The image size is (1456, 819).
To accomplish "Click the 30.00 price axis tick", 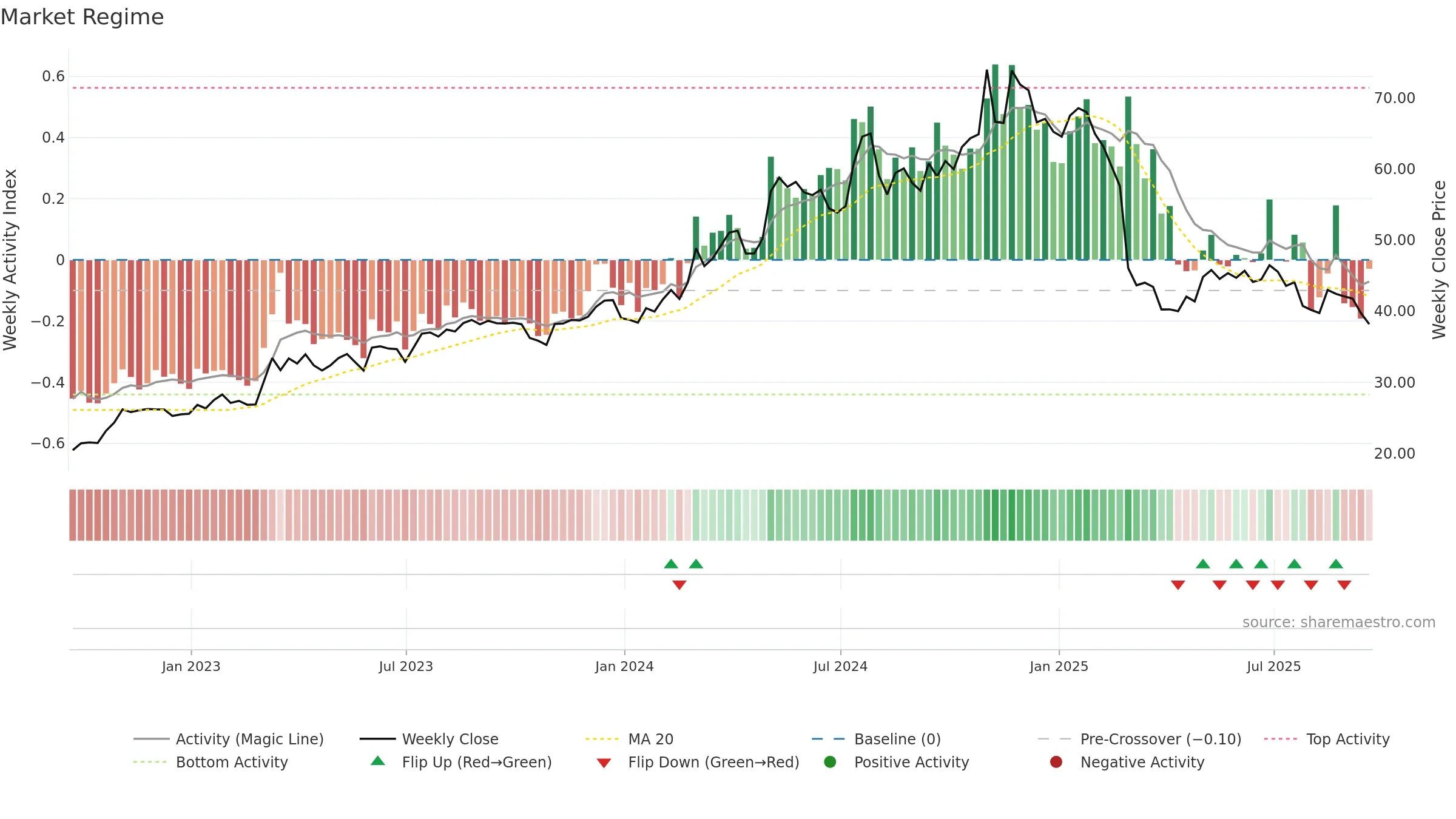I will coord(1394,382).
